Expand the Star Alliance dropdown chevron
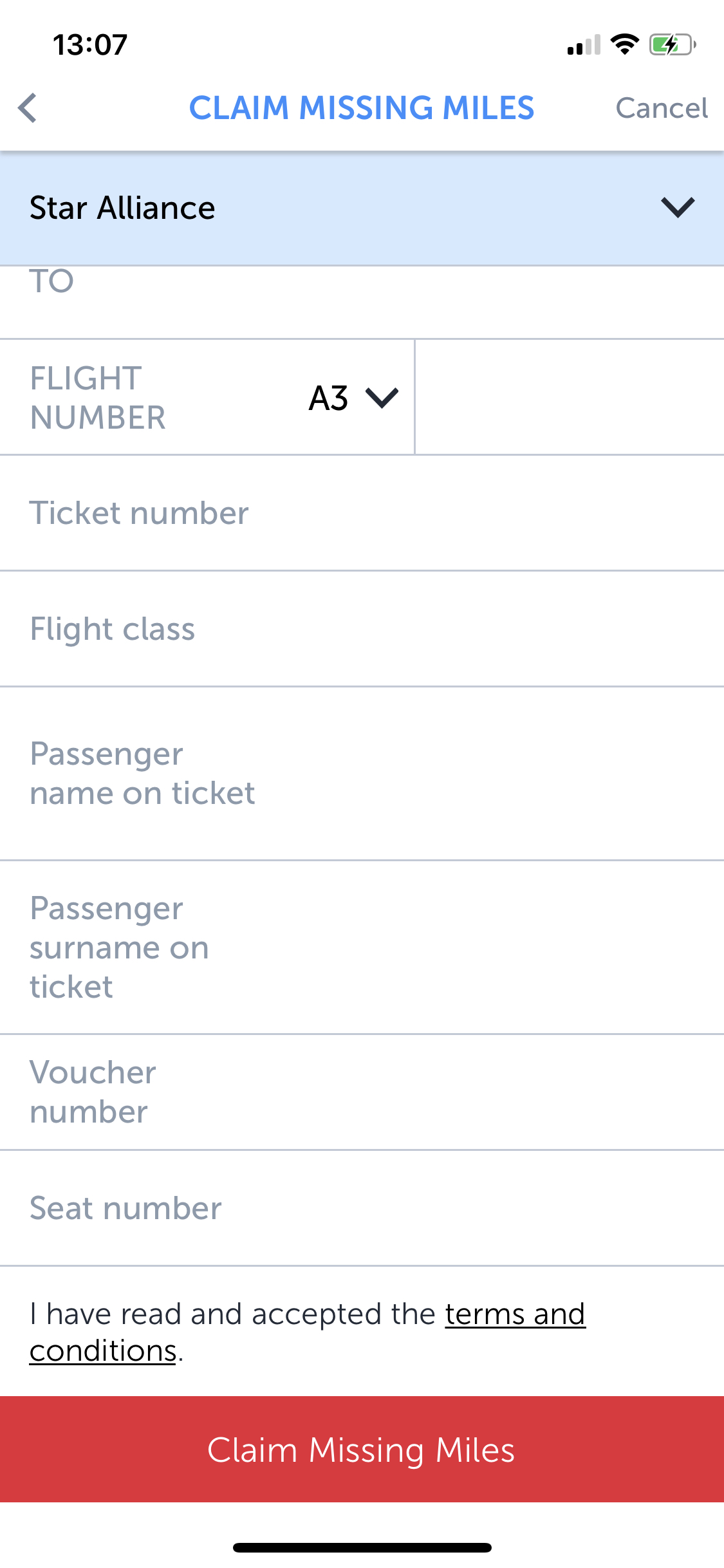The width and height of the screenshot is (724, 1568). 678,207
